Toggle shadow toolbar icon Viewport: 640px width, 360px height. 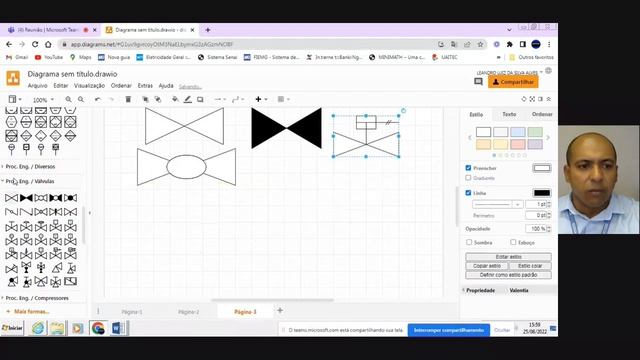(x=200, y=99)
